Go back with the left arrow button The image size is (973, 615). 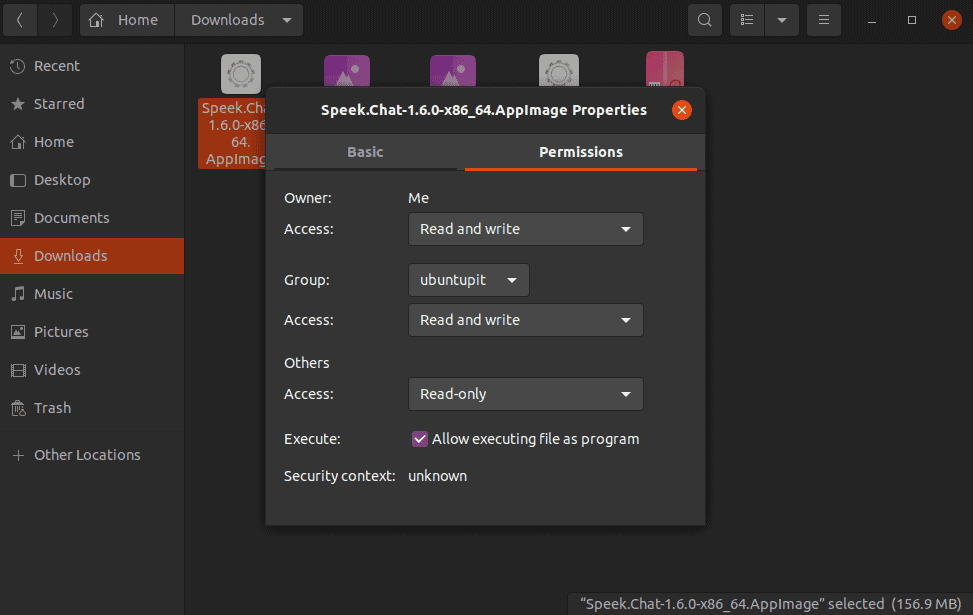20,20
